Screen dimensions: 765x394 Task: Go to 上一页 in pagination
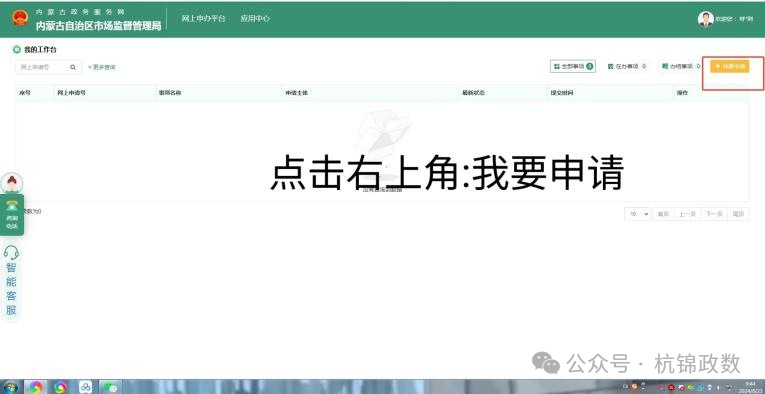[x=687, y=214]
